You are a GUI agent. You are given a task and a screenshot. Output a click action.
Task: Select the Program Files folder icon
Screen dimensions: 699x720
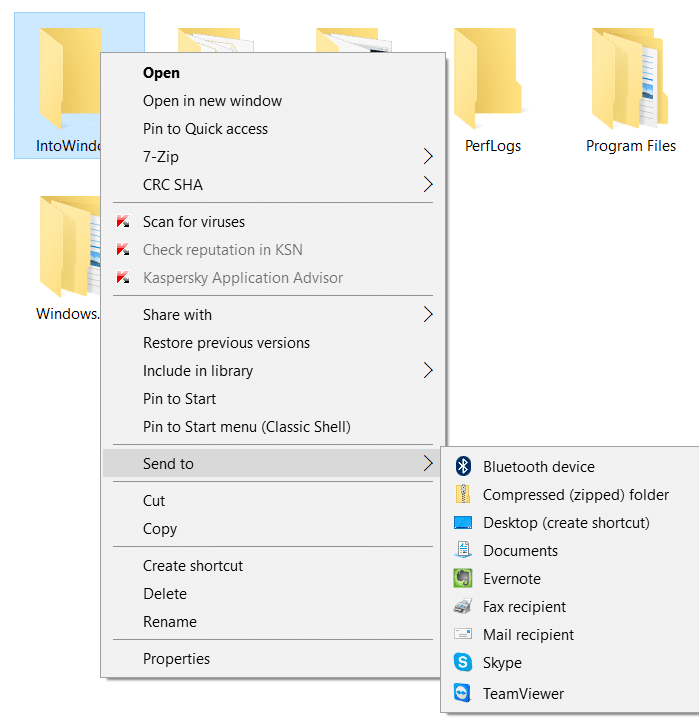pyautogui.click(x=630, y=77)
